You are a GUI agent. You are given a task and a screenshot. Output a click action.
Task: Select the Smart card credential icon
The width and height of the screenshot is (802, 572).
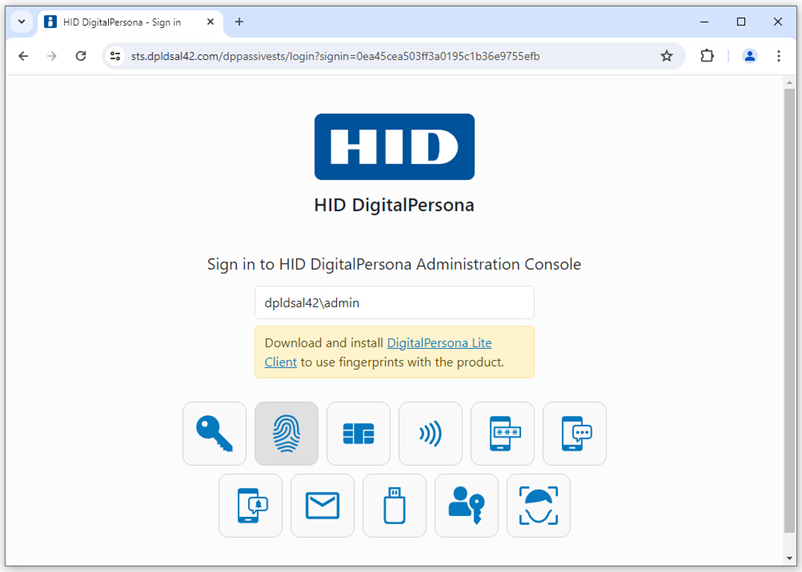pyautogui.click(x=359, y=433)
